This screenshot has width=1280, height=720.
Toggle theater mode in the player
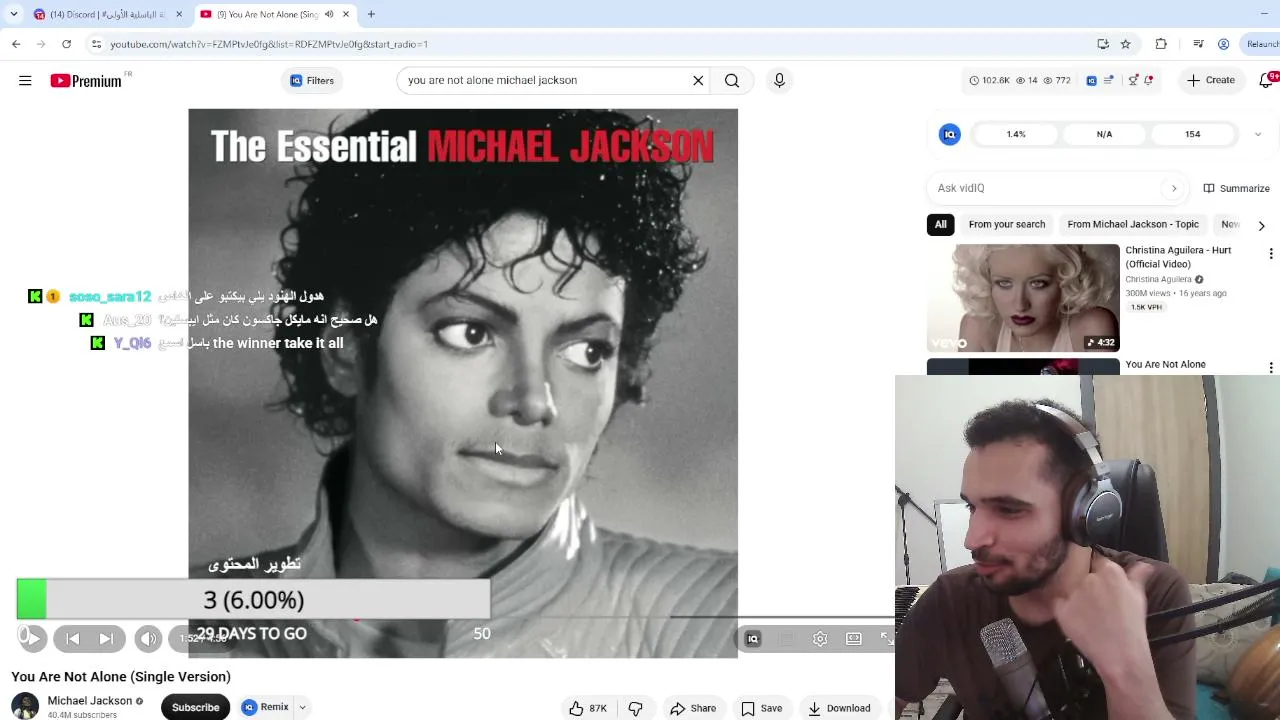click(x=854, y=639)
